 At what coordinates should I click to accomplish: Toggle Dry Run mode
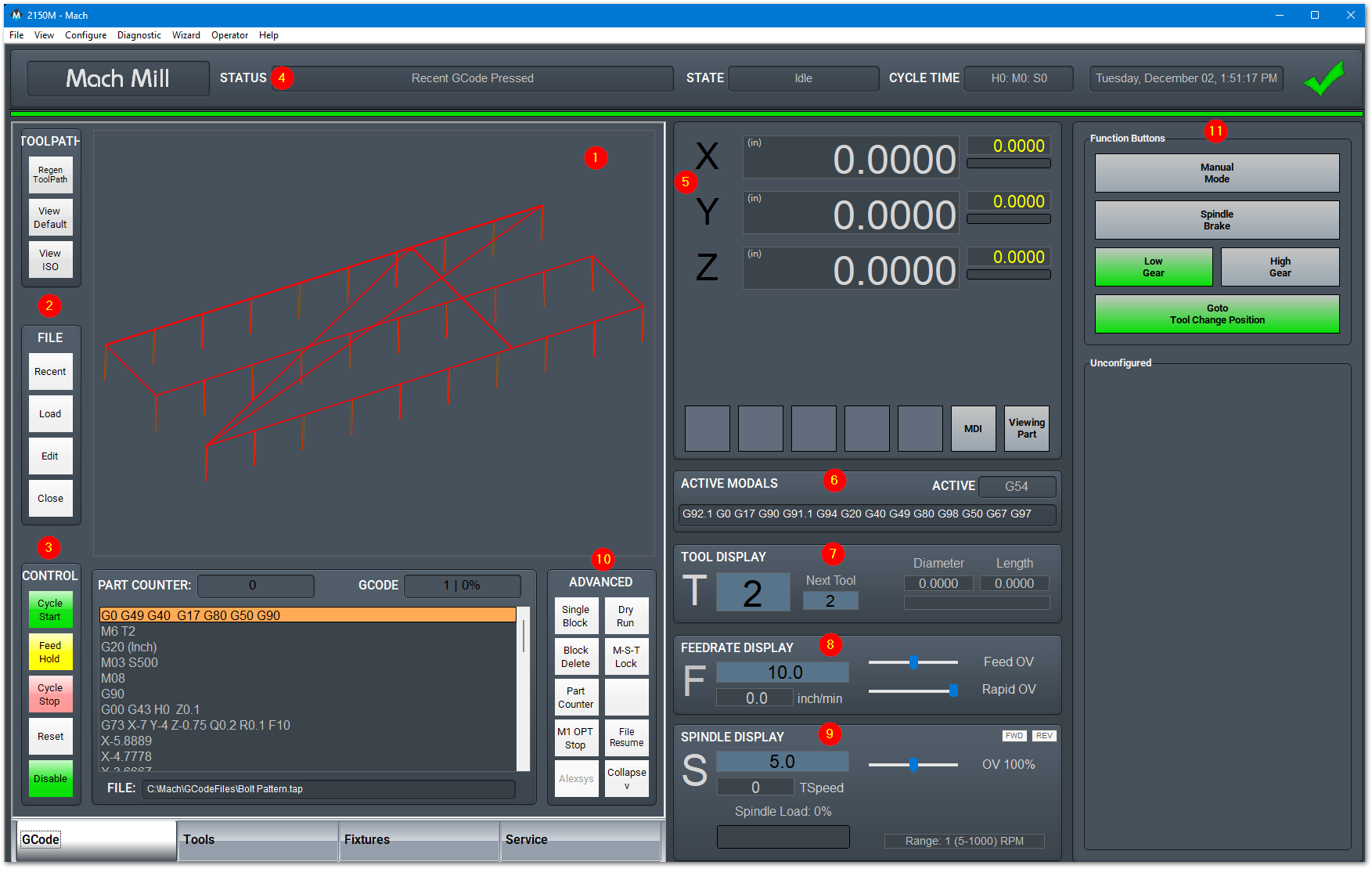pos(626,616)
